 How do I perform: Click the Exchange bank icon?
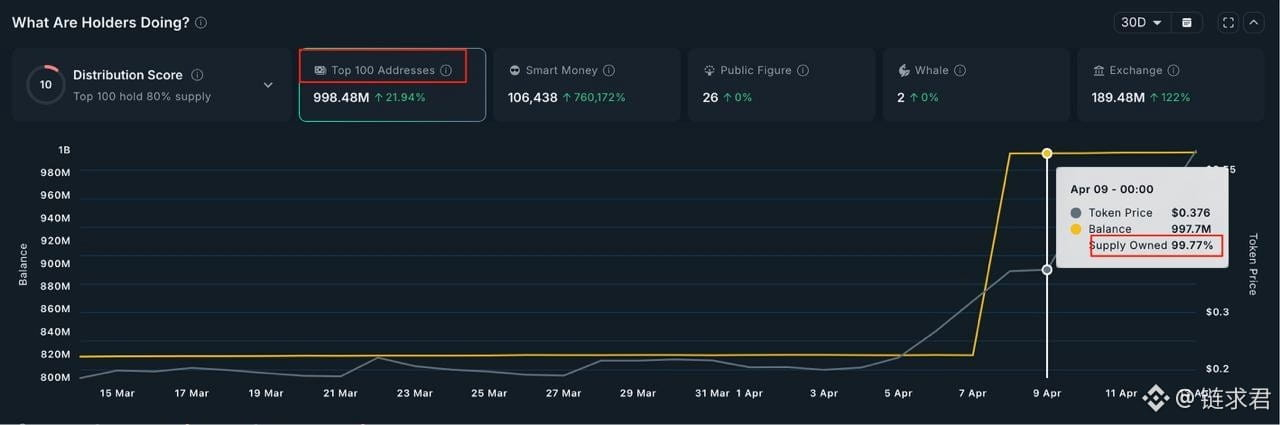(1099, 71)
